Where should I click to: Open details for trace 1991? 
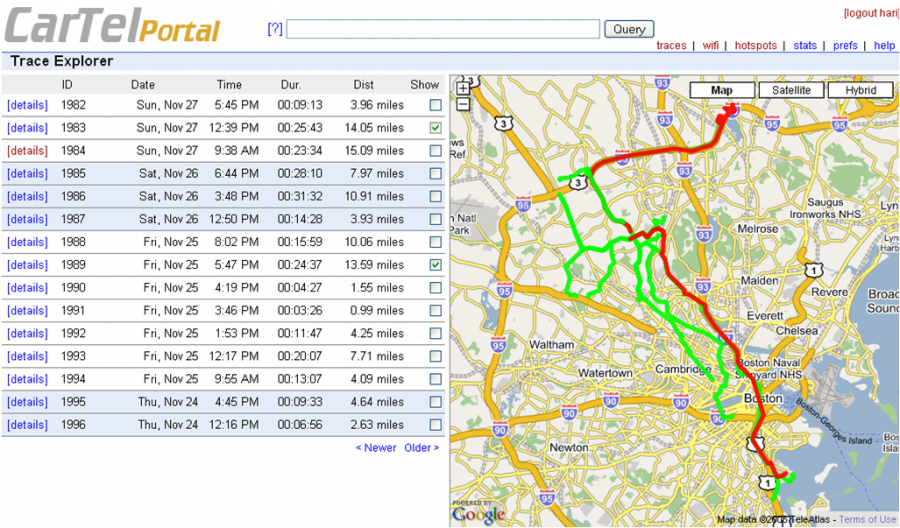[28, 310]
